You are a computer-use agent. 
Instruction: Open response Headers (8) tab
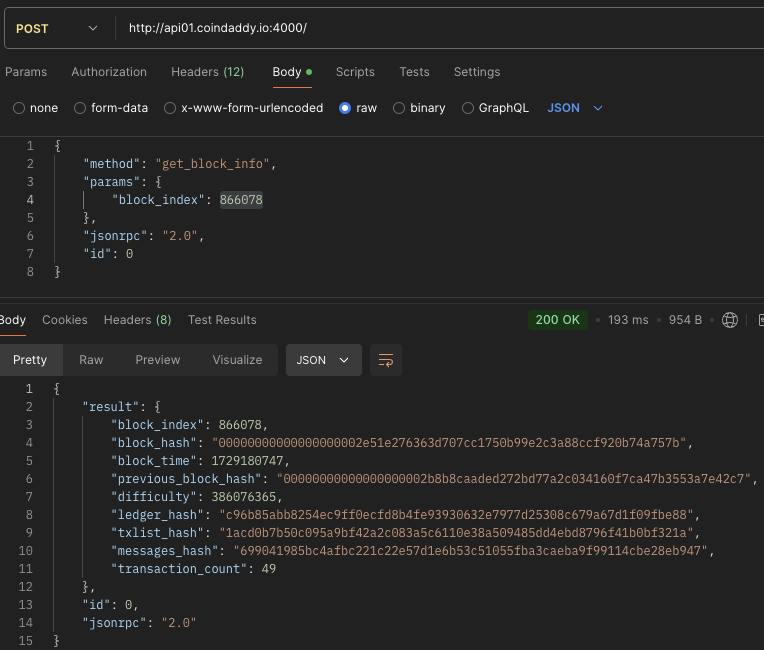pos(137,320)
